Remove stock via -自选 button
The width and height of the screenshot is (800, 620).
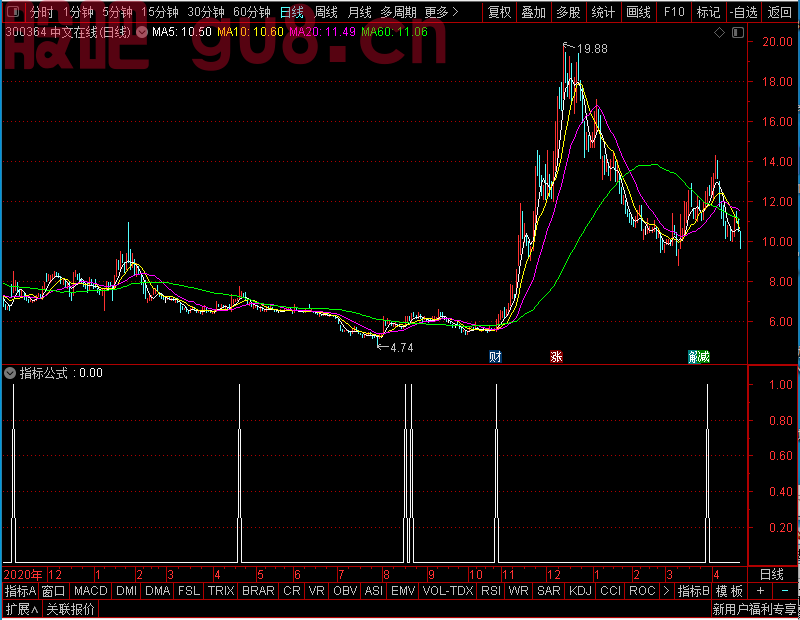click(x=743, y=12)
